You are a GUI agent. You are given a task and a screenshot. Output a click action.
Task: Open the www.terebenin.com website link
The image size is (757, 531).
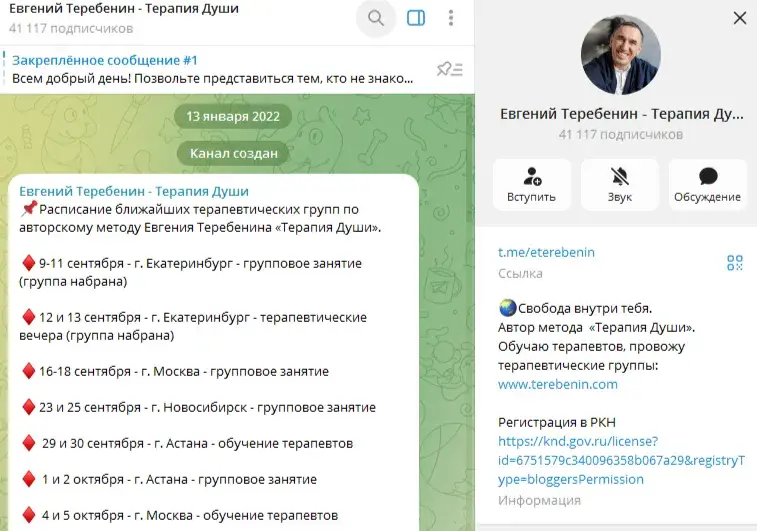(558, 384)
